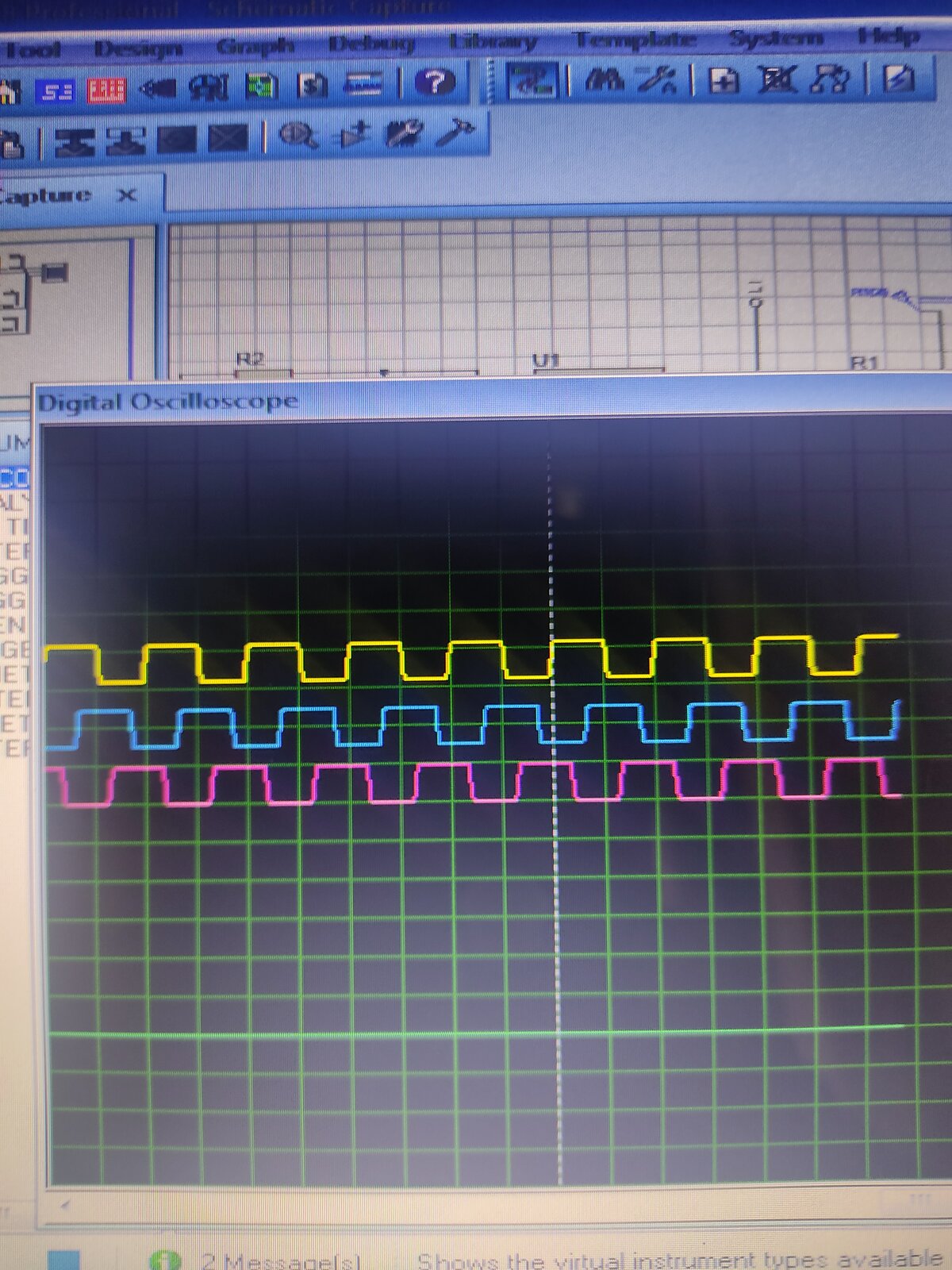Click the hammer icon in second toolbar row
This screenshot has height=1270, width=952.
coord(455,132)
